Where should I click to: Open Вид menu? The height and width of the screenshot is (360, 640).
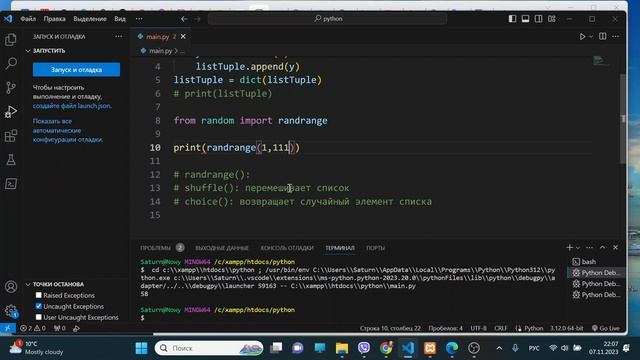click(120, 19)
